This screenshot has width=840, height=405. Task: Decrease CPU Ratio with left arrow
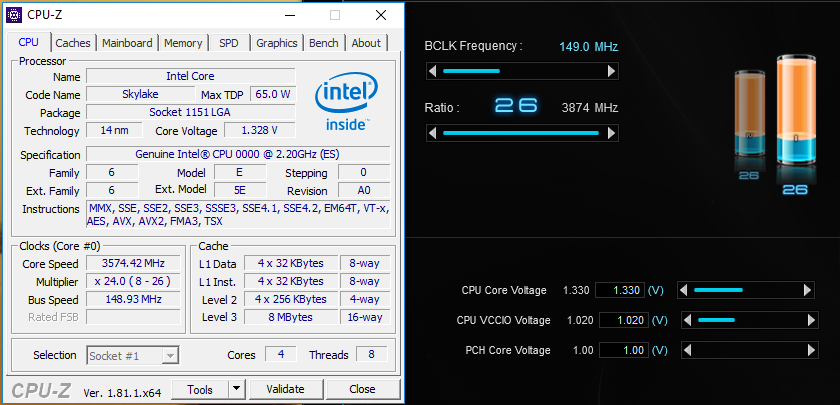433,133
